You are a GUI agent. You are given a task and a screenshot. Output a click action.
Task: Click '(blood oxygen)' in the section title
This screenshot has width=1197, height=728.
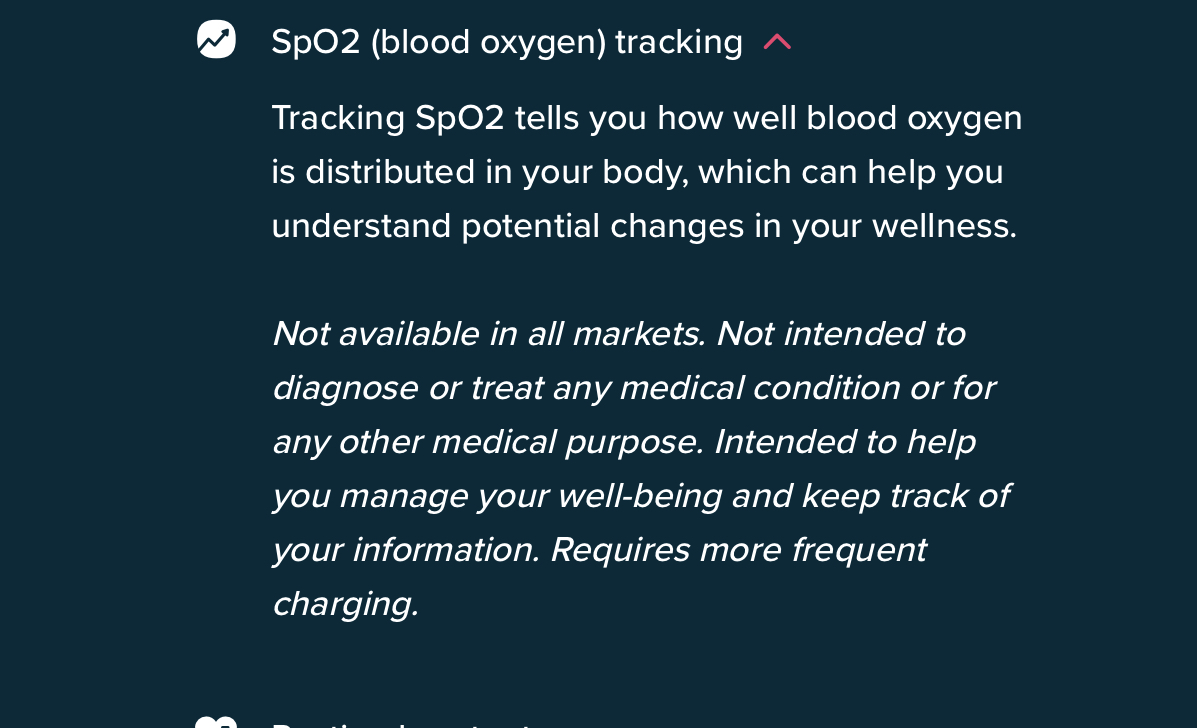(x=488, y=42)
